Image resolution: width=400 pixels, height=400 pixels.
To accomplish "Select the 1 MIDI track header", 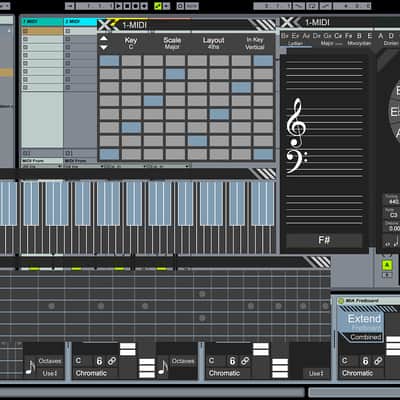I will [x=42, y=22].
